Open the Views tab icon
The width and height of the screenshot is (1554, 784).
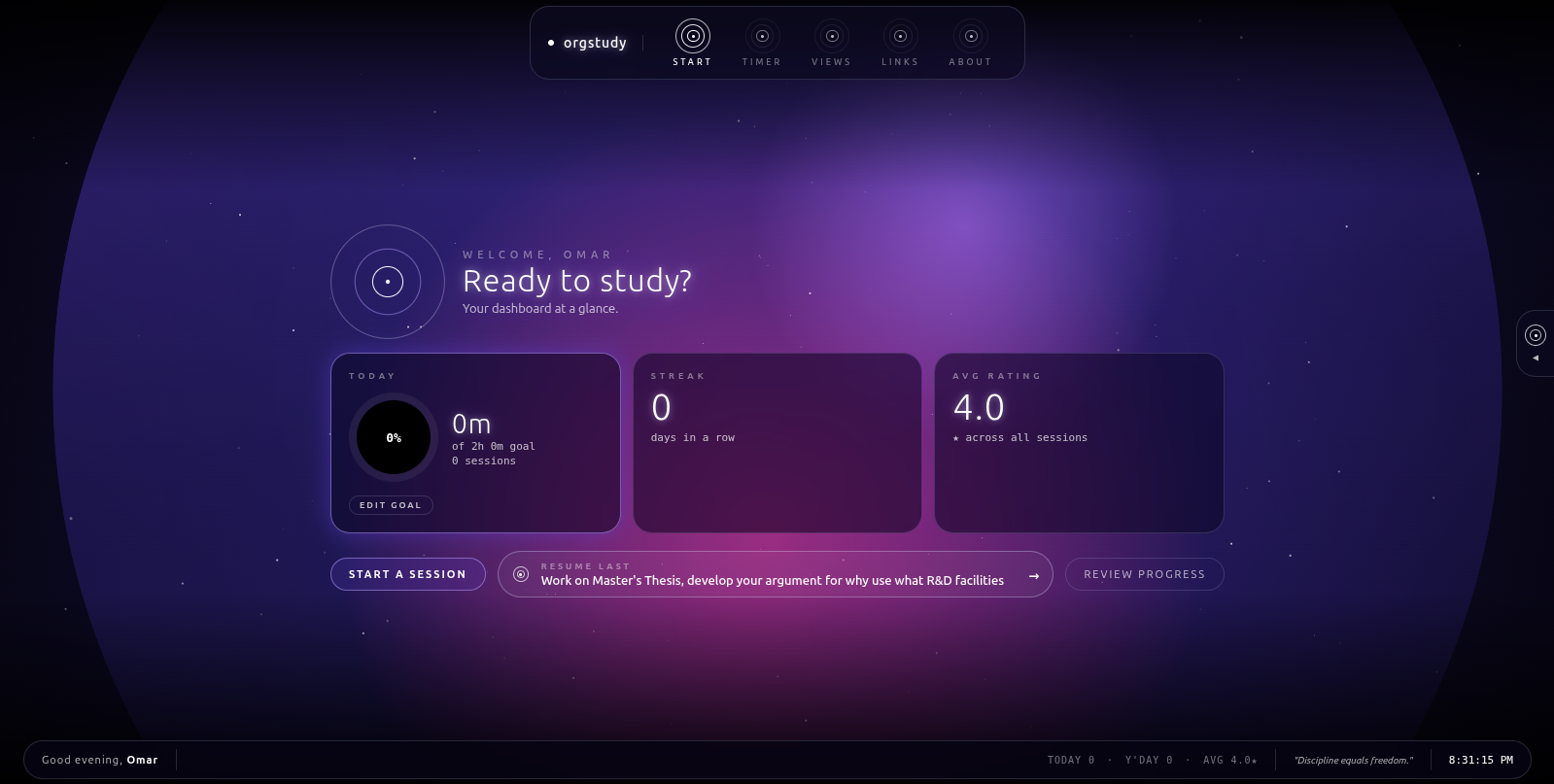coord(832,36)
